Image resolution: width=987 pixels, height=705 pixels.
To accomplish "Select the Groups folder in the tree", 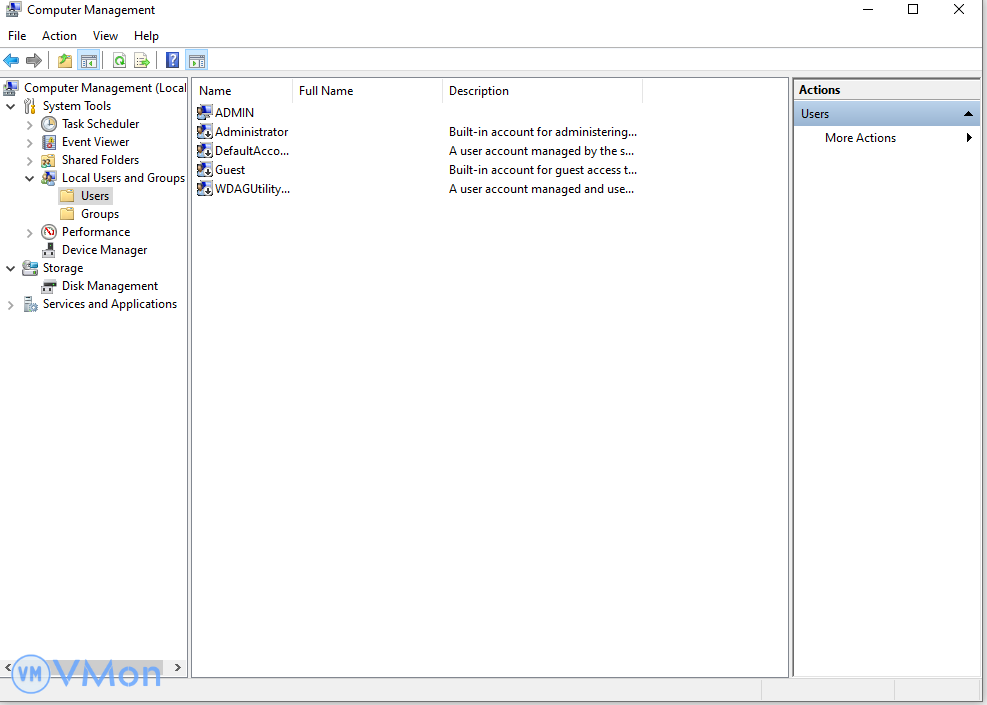I will click(99, 214).
